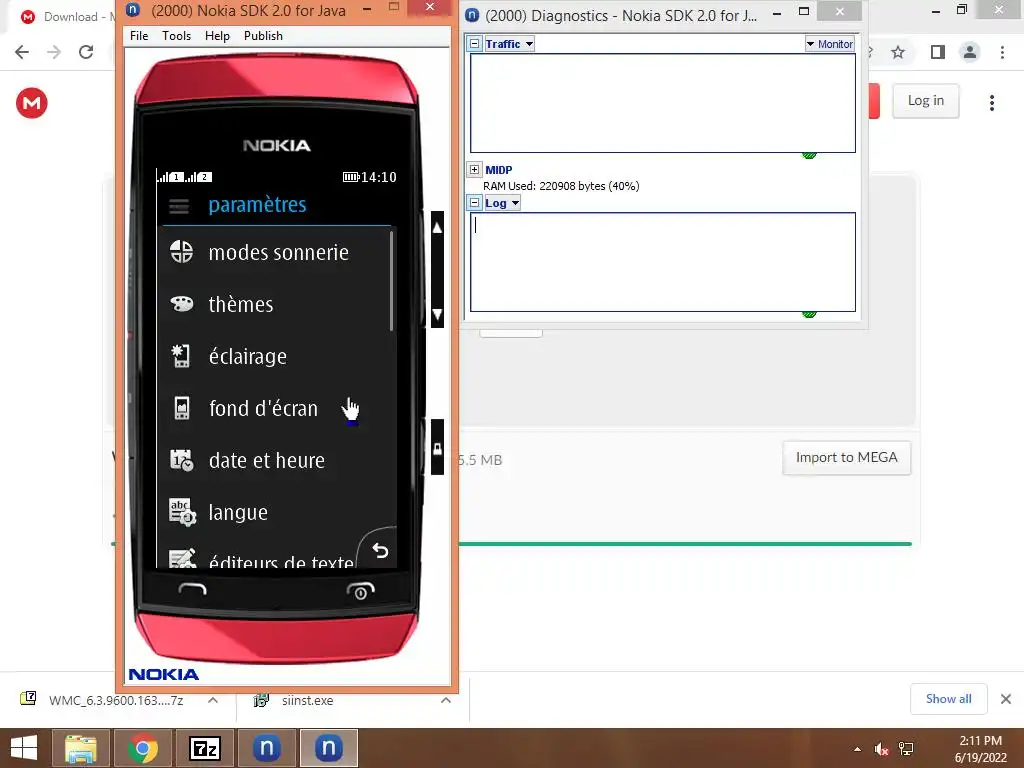Reload the browser page
Image resolution: width=1024 pixels, height=768 pixels.
tap(86, 52)
